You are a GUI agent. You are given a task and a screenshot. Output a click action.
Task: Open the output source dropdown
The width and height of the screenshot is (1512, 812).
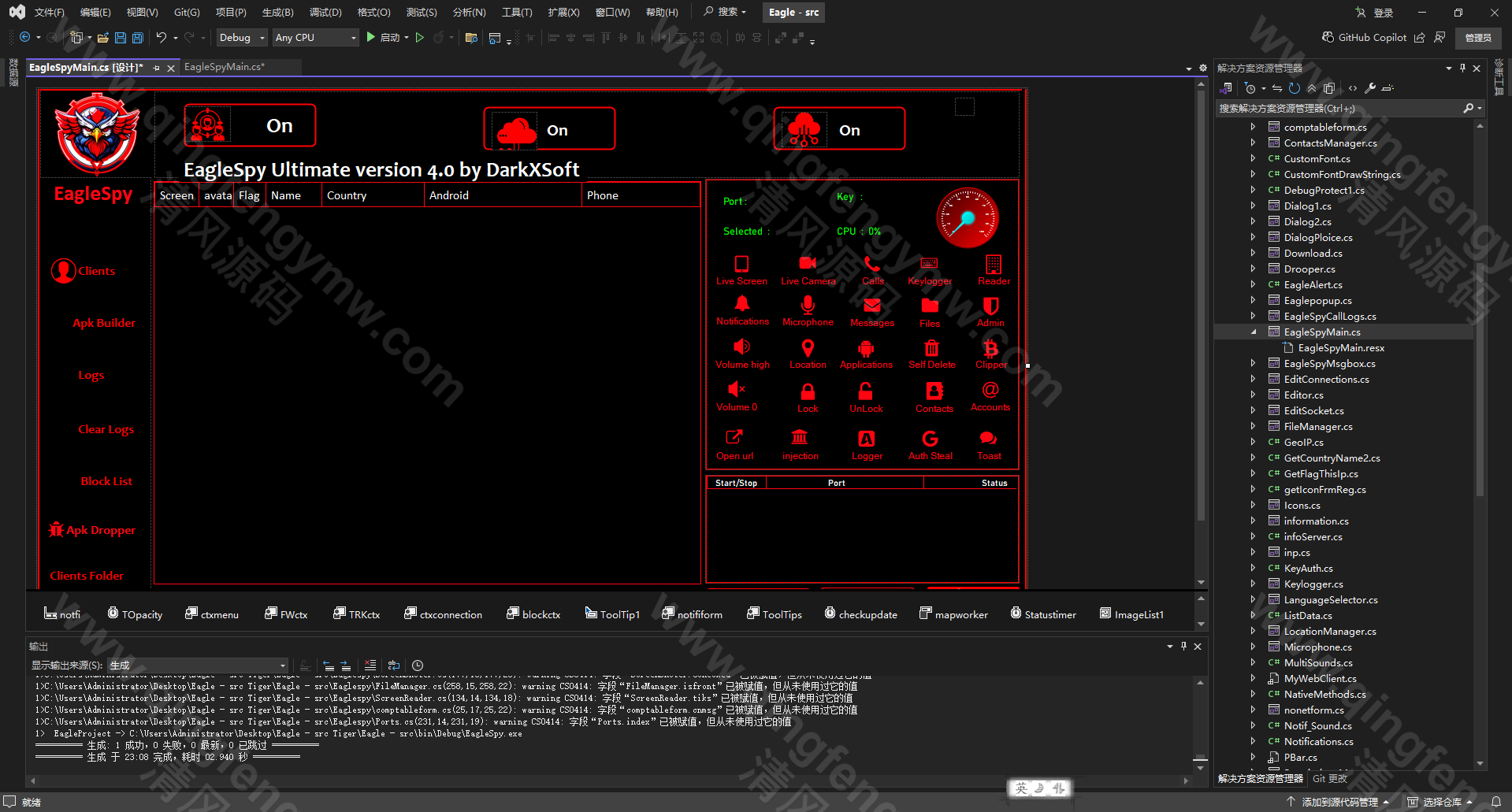click(198, 666)
